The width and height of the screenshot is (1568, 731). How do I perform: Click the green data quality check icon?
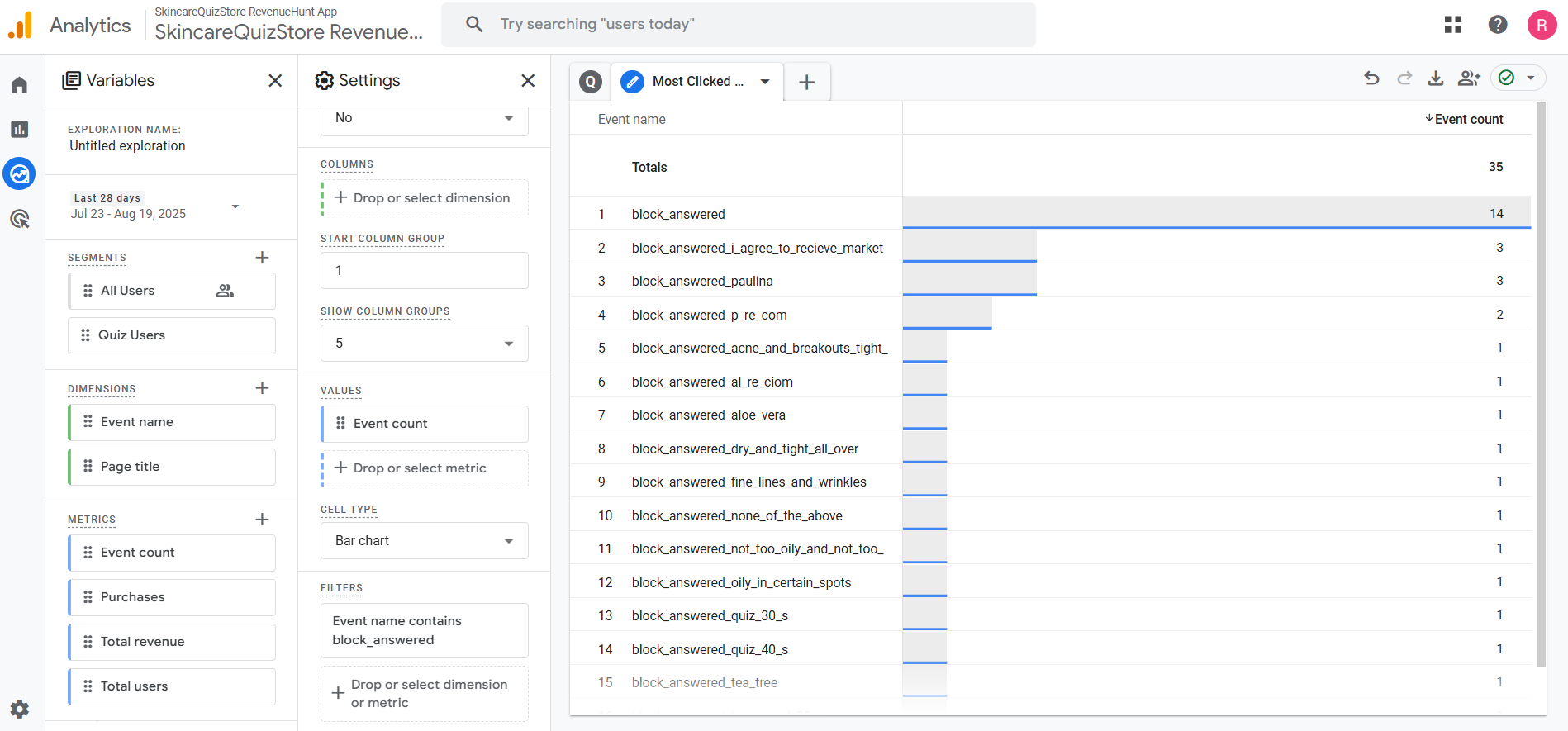1507,78
